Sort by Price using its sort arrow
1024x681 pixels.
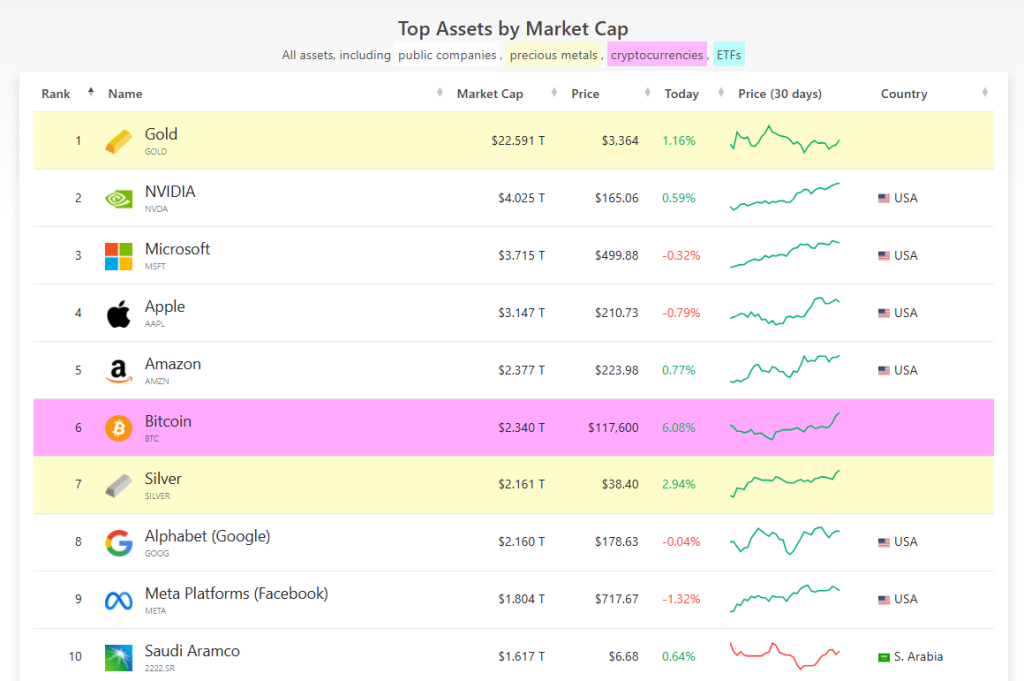(647, 92)
